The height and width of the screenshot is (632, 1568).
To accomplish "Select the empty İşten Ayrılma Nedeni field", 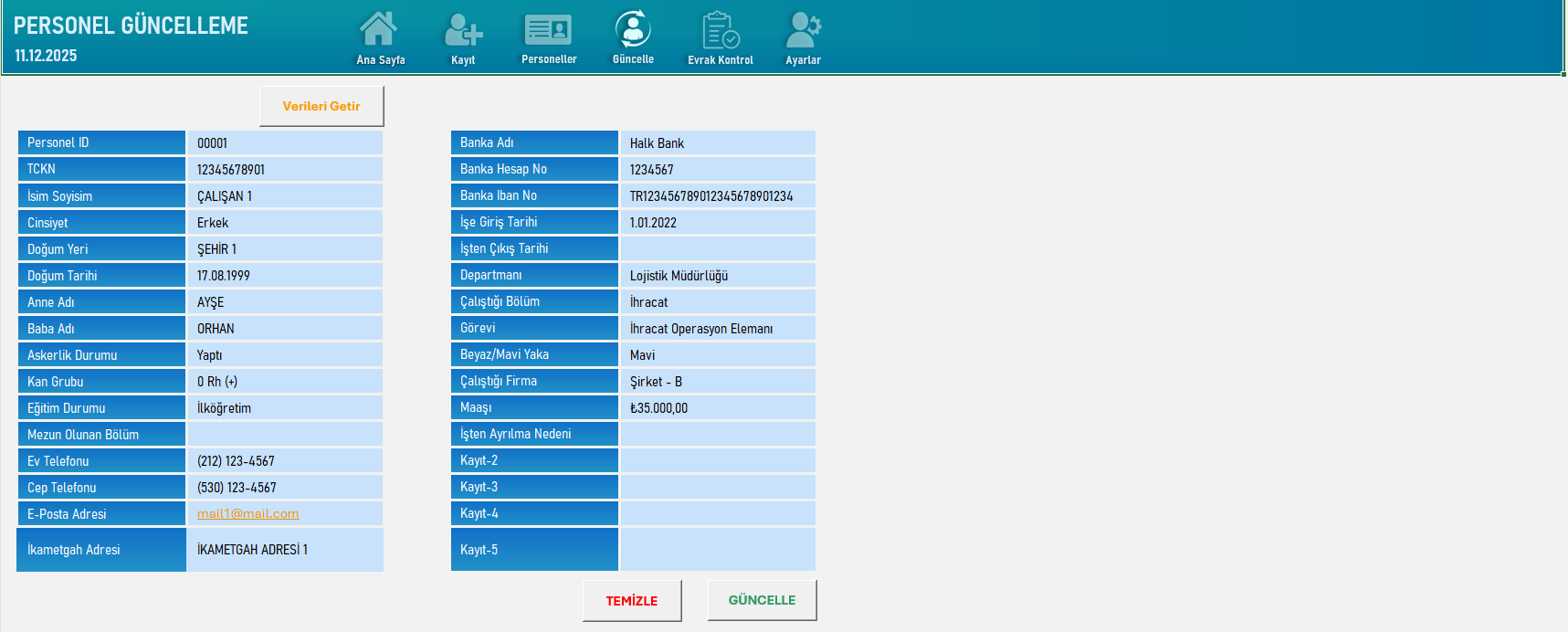I will (x=718, y=434).
